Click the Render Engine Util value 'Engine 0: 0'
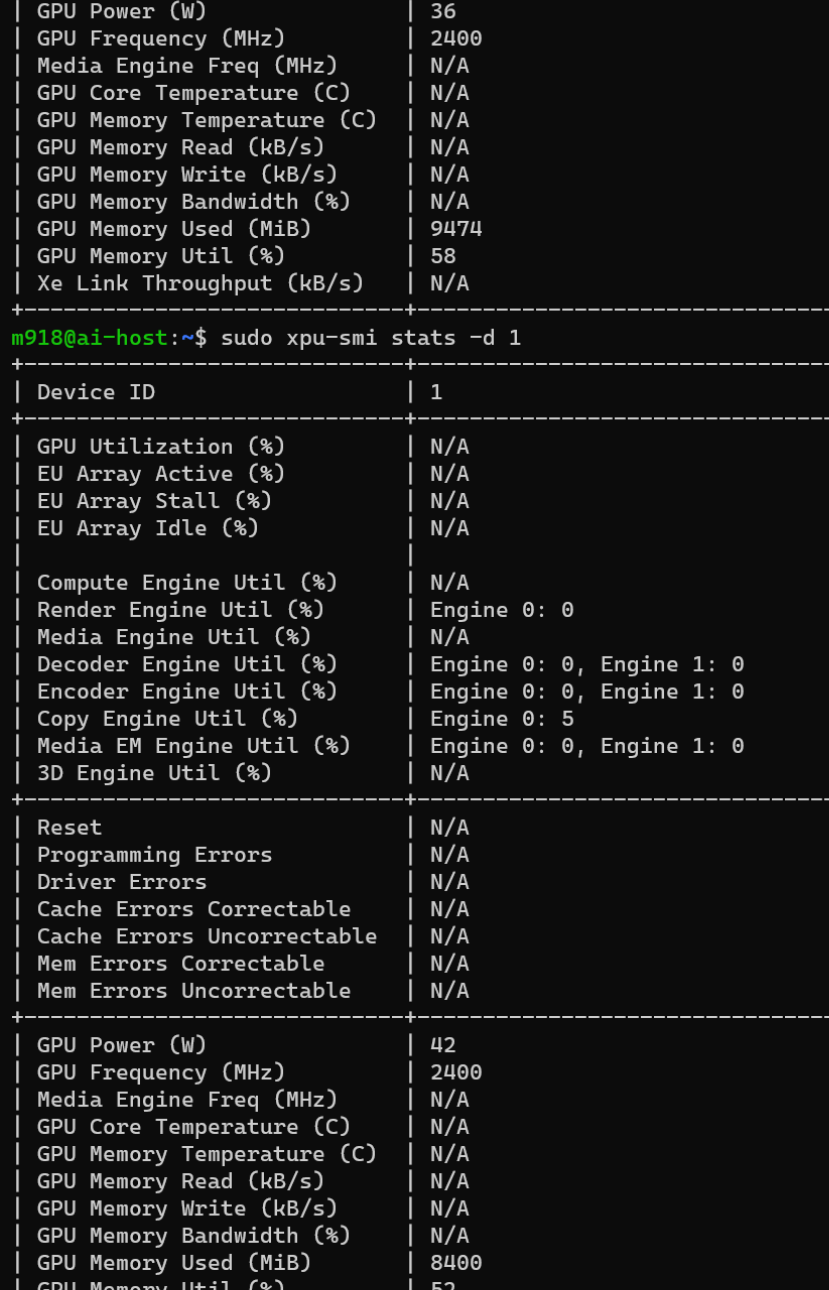This screenshot has width=829, height=1290. 501,610
